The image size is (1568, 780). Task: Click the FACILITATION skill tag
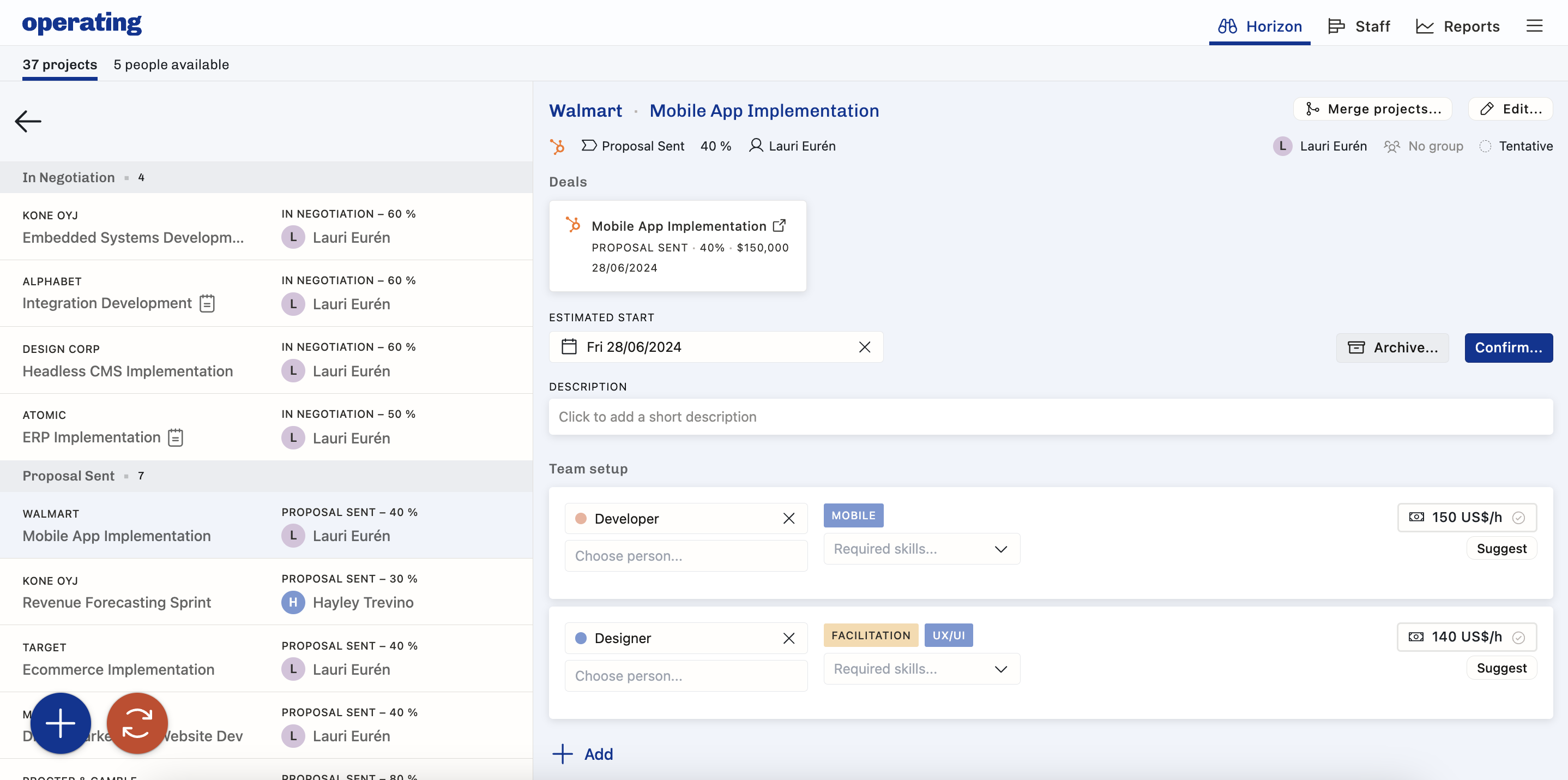871,635
